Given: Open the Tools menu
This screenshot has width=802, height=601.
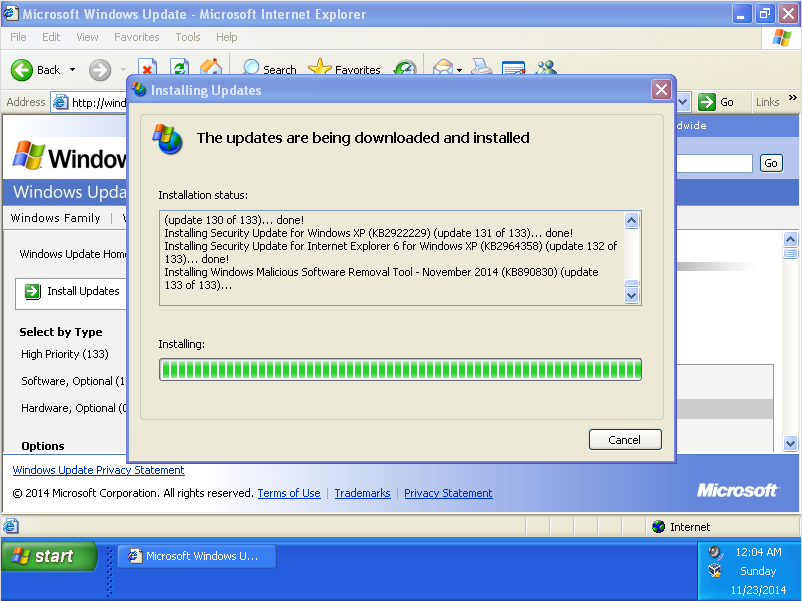Looking at the screenshot, I should tap(187, 37).
